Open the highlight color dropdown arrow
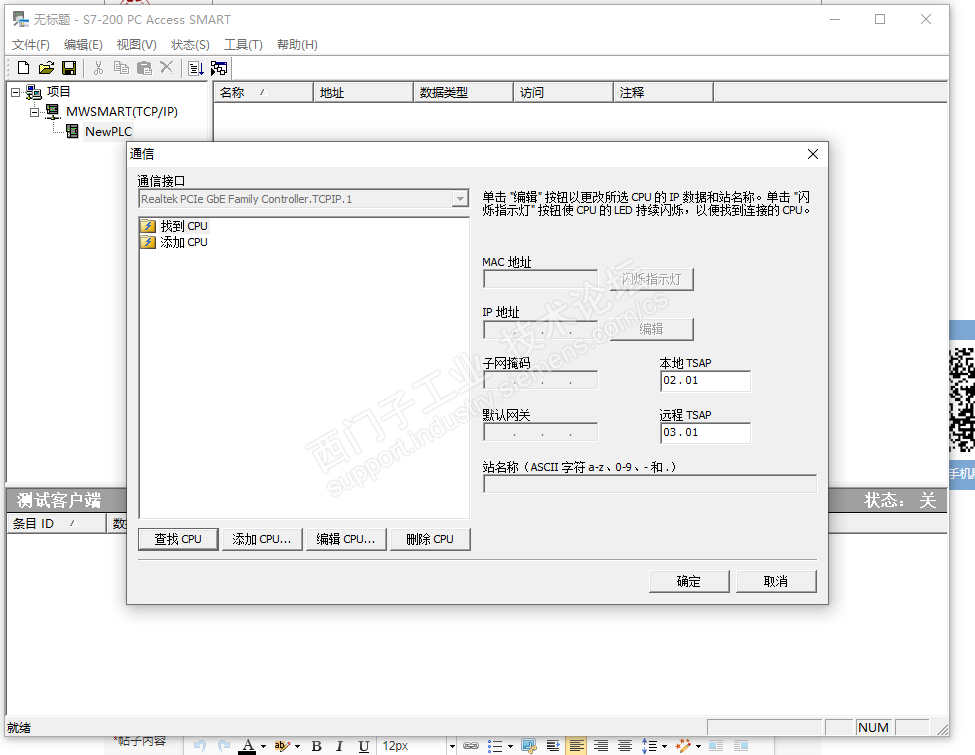This screenshot has height=755, width=975. pyautogui.click(x=297, y=746)
